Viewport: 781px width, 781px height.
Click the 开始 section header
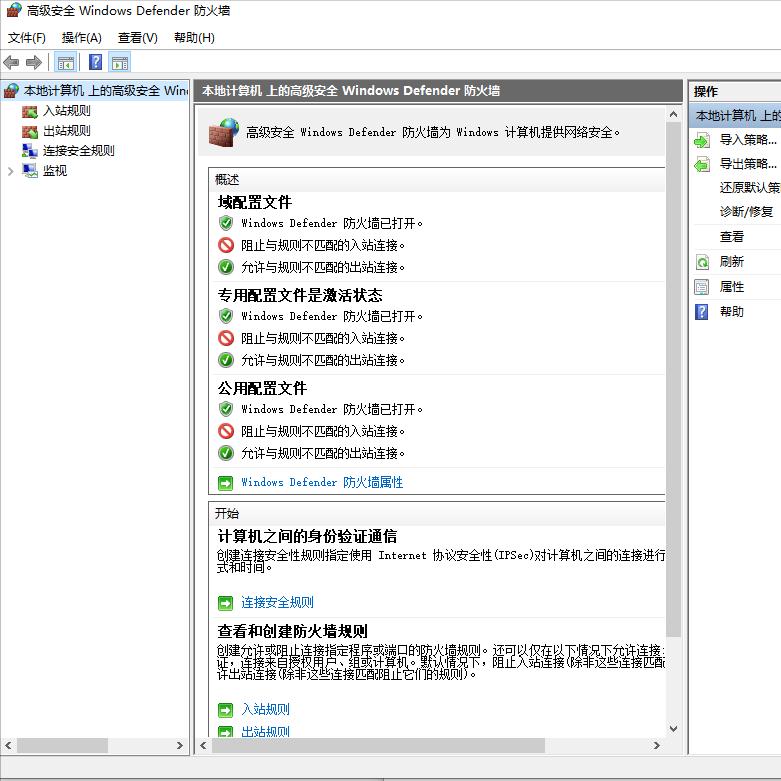pyautogui.click(x=227, y=514)
